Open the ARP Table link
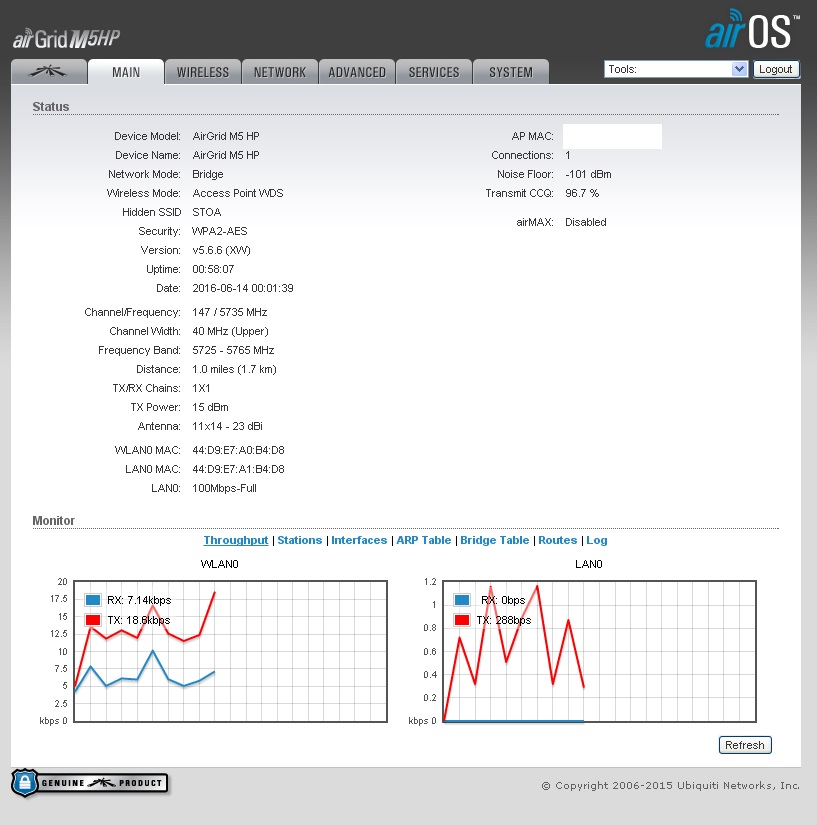817x825 pixels. [423, 540]
